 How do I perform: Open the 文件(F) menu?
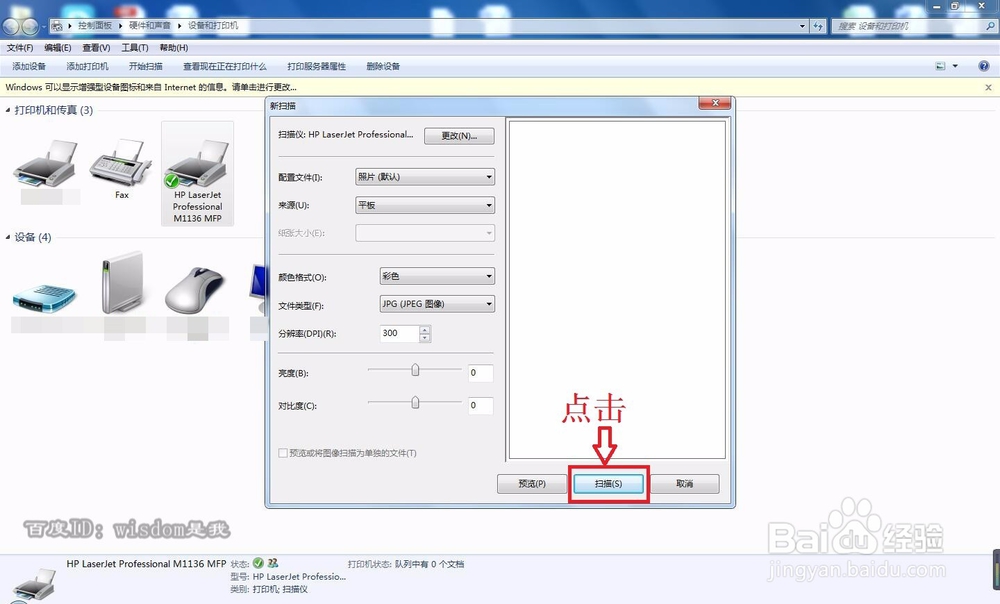click(20, 48)
